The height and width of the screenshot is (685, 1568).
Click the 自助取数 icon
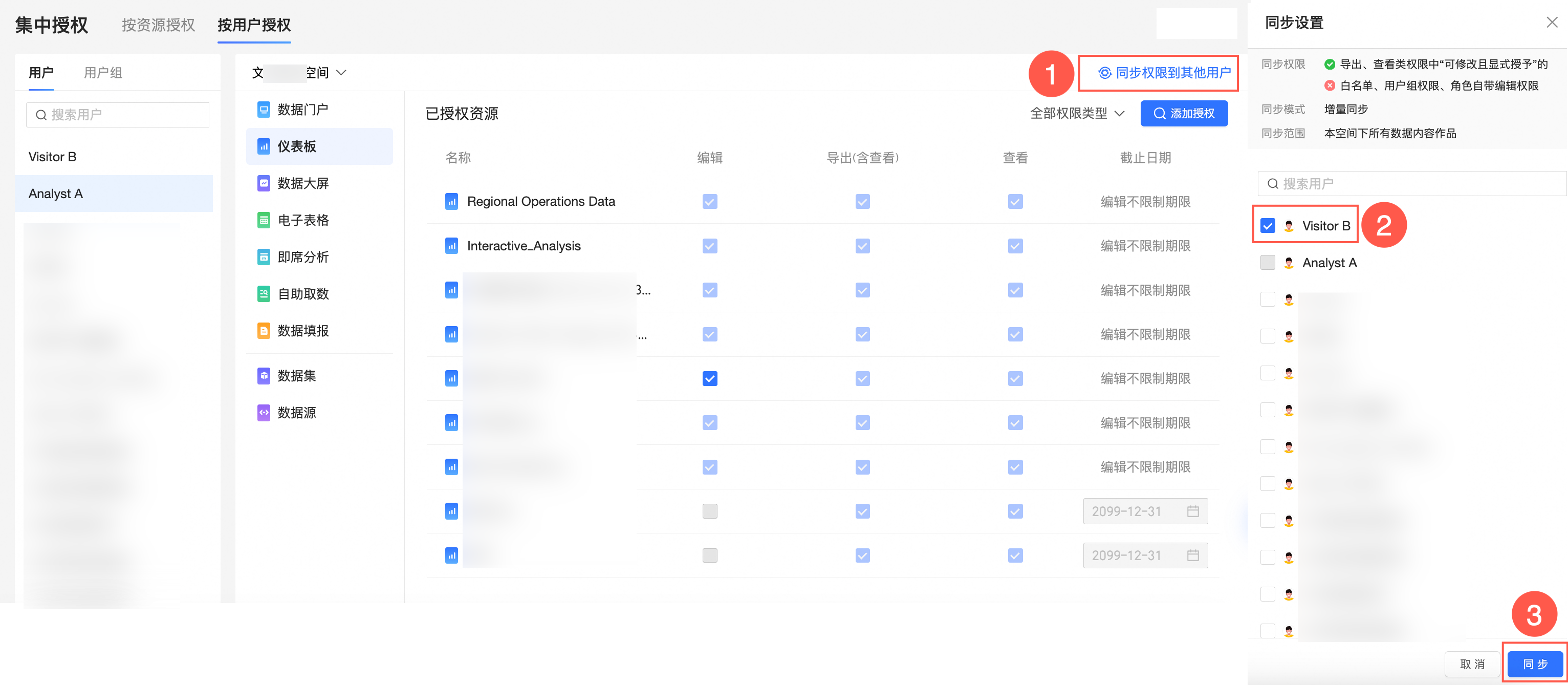click(264, 294)
